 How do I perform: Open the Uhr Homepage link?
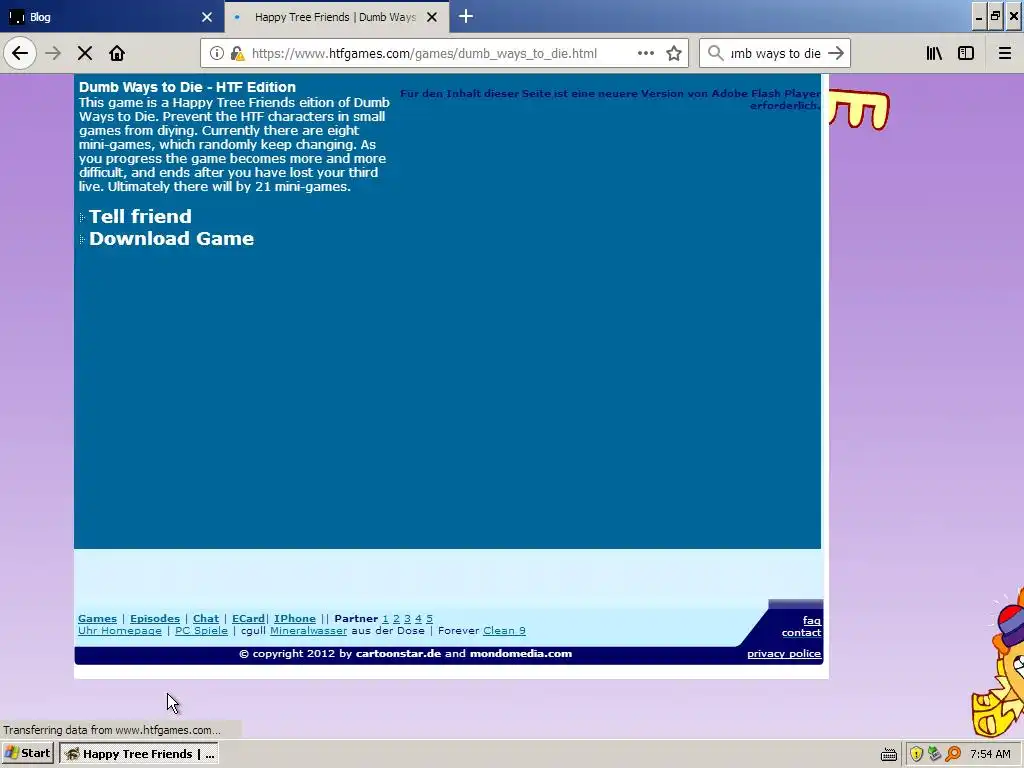pyautogui.click(x=120, y=631)
